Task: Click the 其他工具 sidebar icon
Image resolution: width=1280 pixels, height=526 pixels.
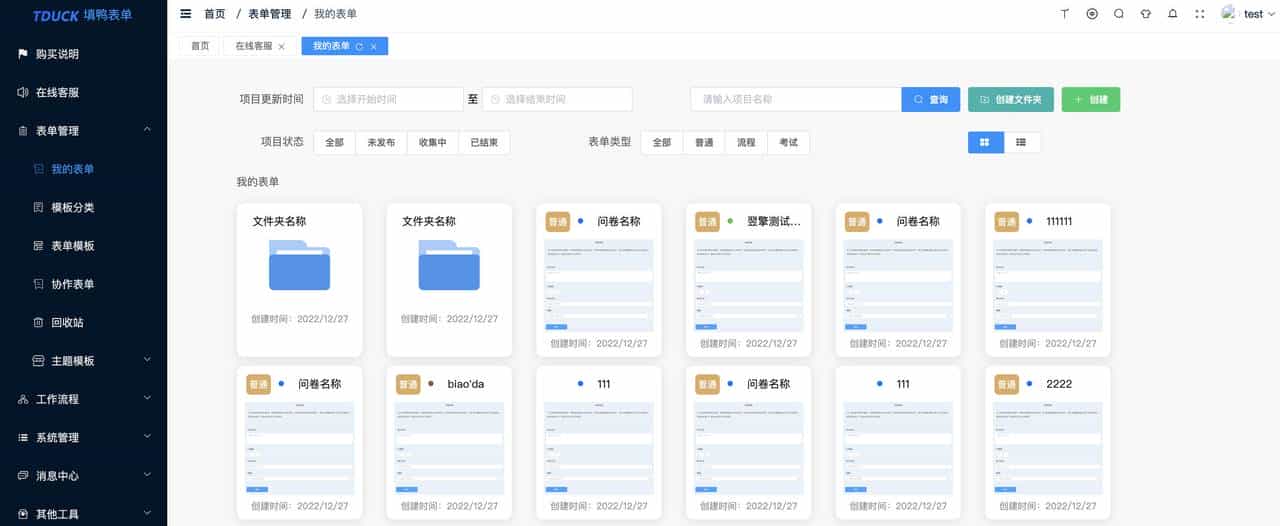Action: pyautogui.click(x=23, y=514)
